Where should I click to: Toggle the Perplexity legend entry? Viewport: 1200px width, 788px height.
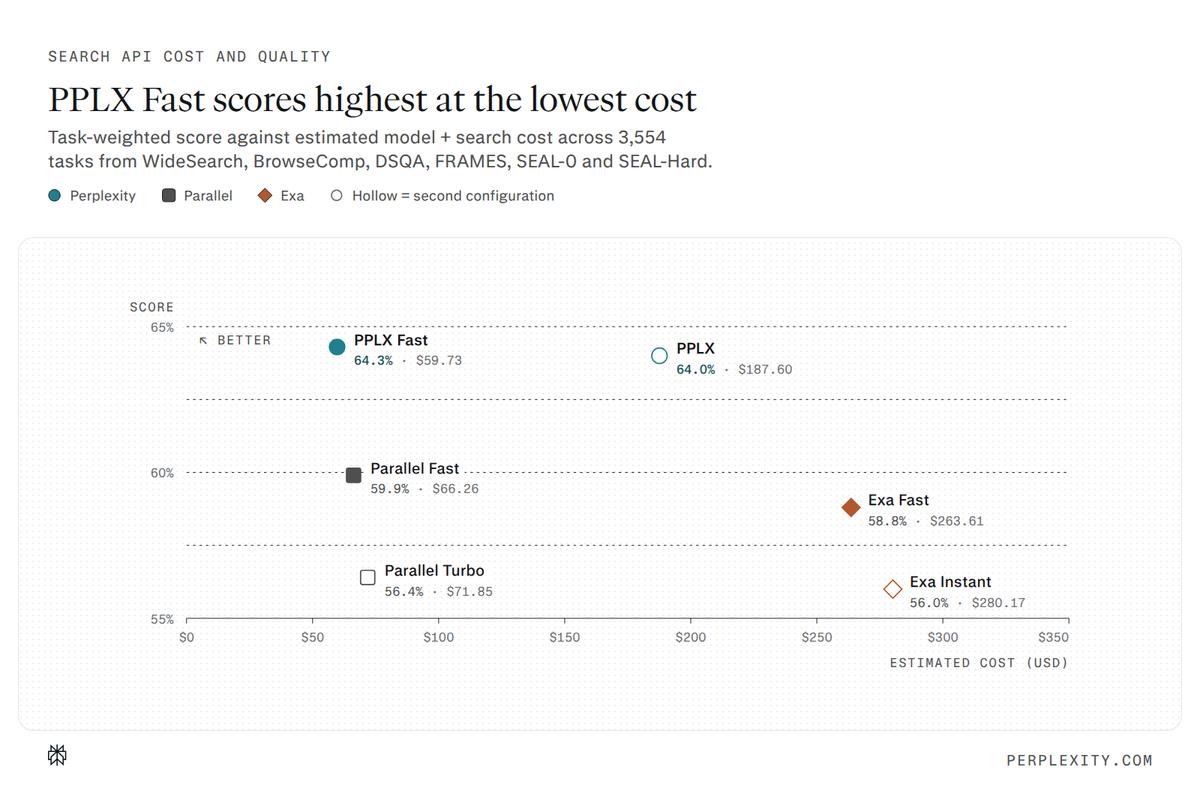[92, 196]
